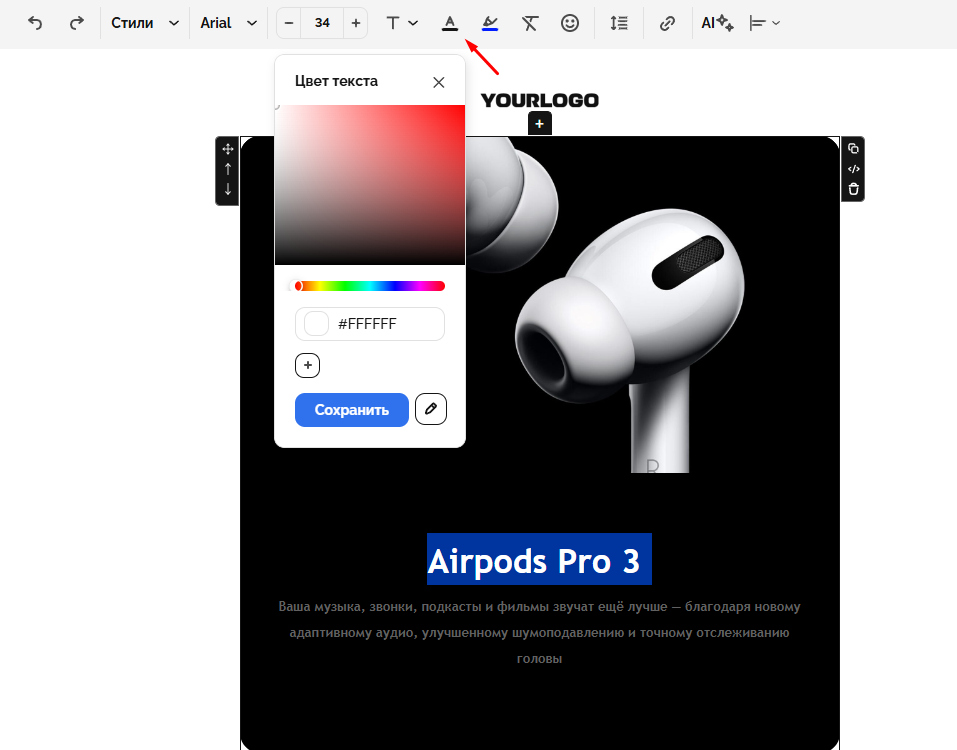The width and height of the screenshot is (957, 750).
Task: Click the rainbow hue slider
Action: (x=370, y=286)
